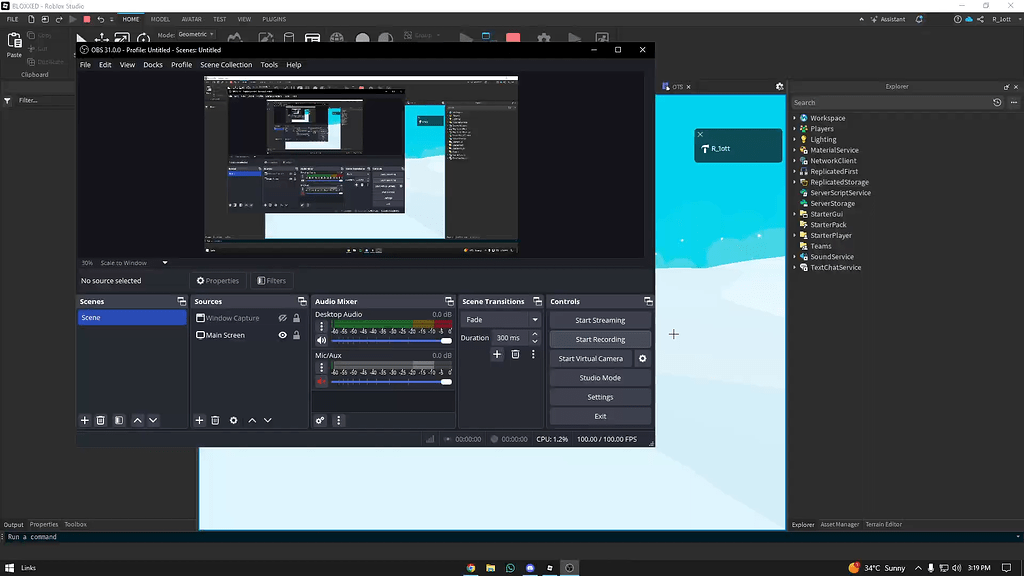Toggle lock on Window Capture source

pyautogui.click(x=296, y=318)
